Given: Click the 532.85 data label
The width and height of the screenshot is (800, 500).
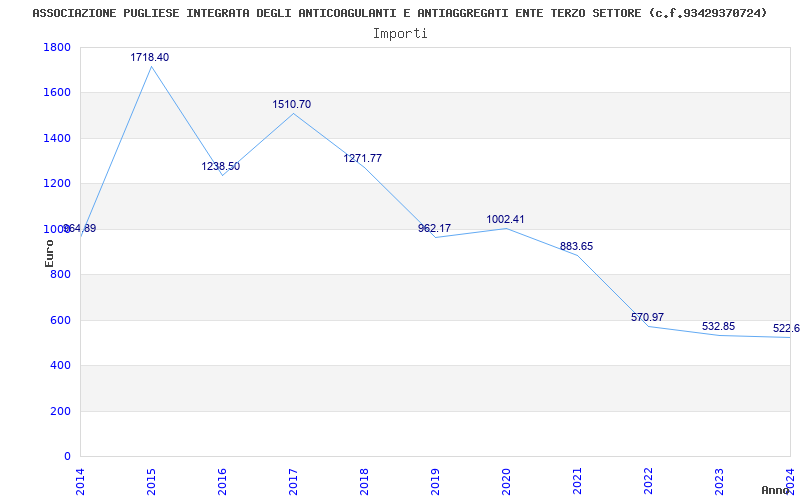Looking at the screenshot, I should (x=718, y=327).
